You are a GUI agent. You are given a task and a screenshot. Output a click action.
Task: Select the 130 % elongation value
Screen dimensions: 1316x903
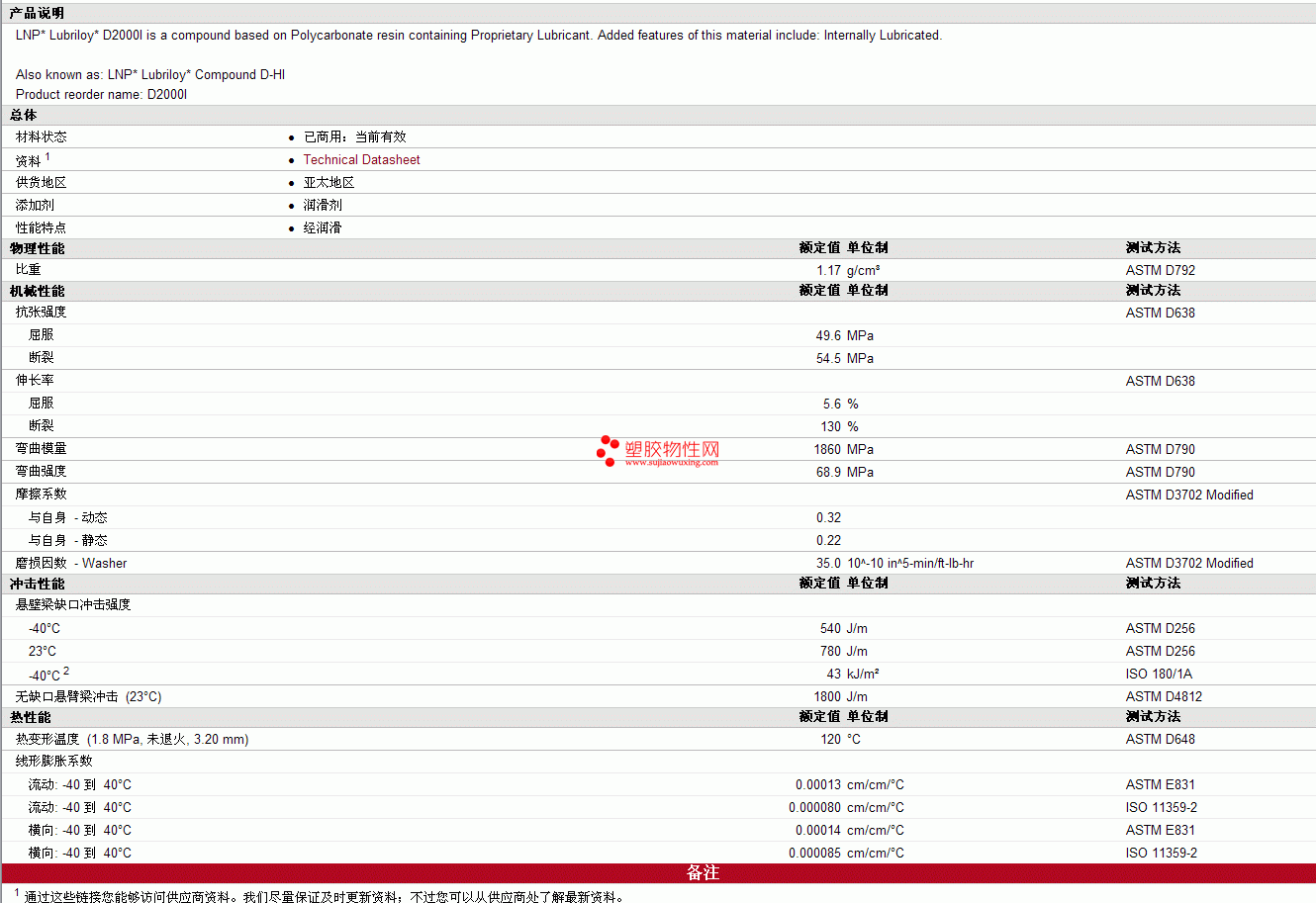click(x=839, y=426)
